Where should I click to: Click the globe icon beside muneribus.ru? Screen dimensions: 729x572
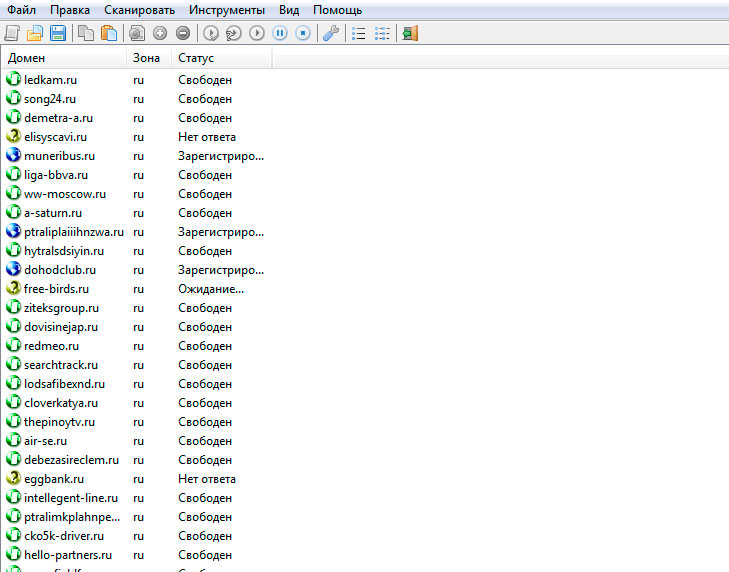(13, 155)
